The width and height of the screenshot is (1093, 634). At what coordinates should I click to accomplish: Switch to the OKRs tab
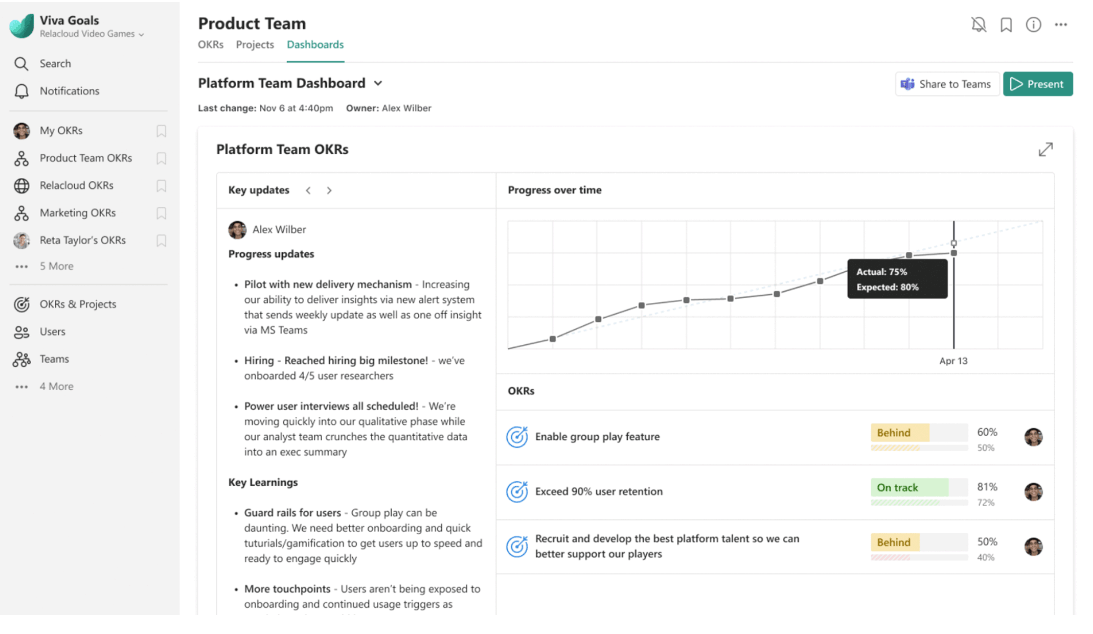pyautogui.click(x=210, y=45)
